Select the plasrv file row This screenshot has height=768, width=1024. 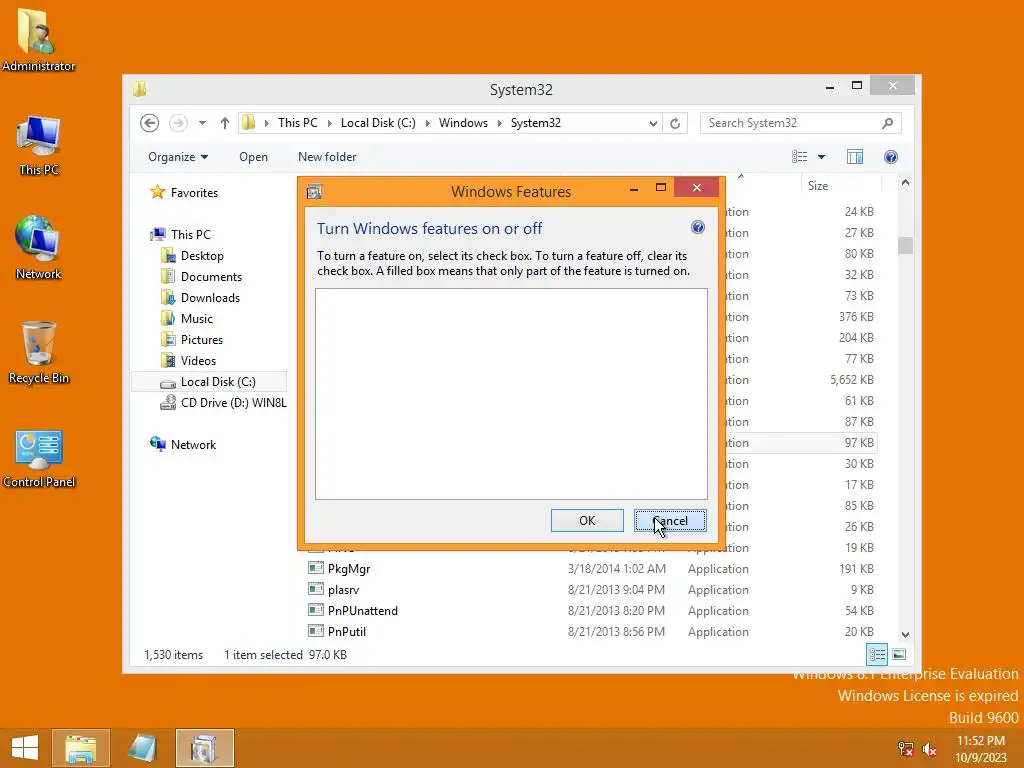click(592, 589)
